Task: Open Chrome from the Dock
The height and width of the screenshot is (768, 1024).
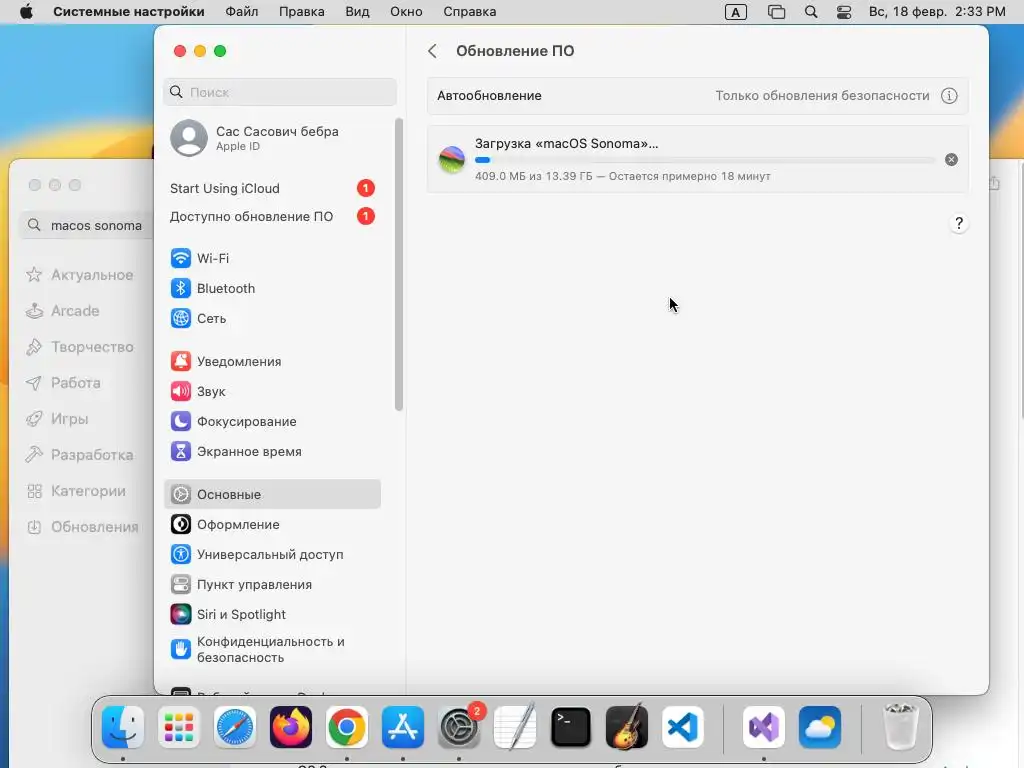Action: [x=347, y=727]
